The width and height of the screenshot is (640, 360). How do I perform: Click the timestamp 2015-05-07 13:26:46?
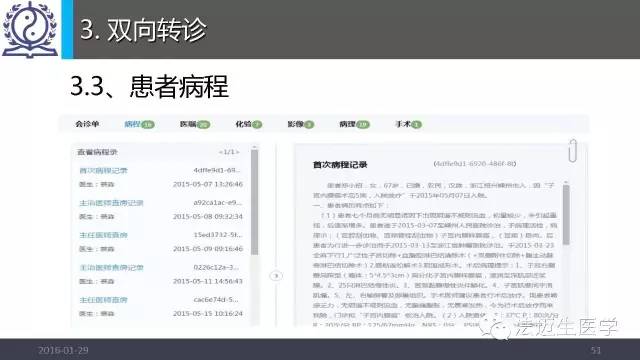pyautogui.click(x=208, y=184)
